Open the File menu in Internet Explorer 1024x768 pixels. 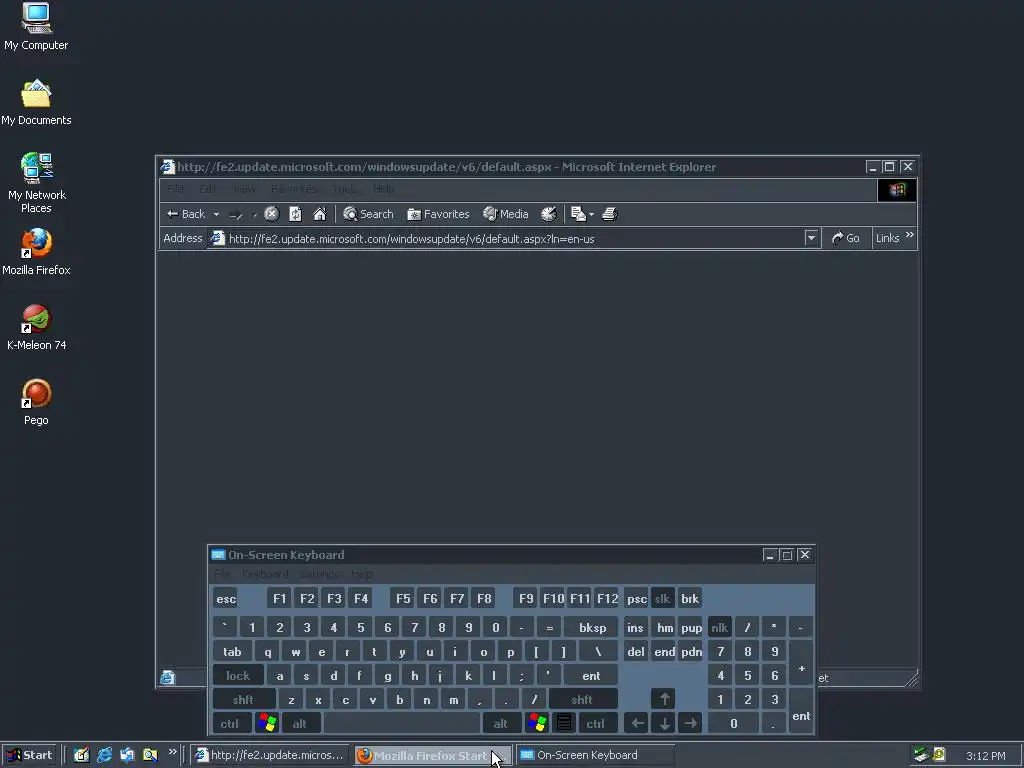point(175,189)
